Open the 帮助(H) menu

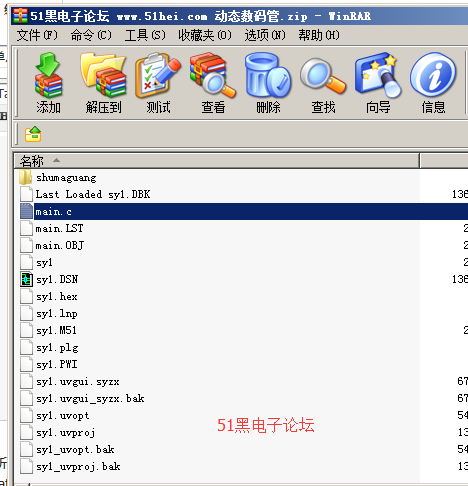coord(319,35)
